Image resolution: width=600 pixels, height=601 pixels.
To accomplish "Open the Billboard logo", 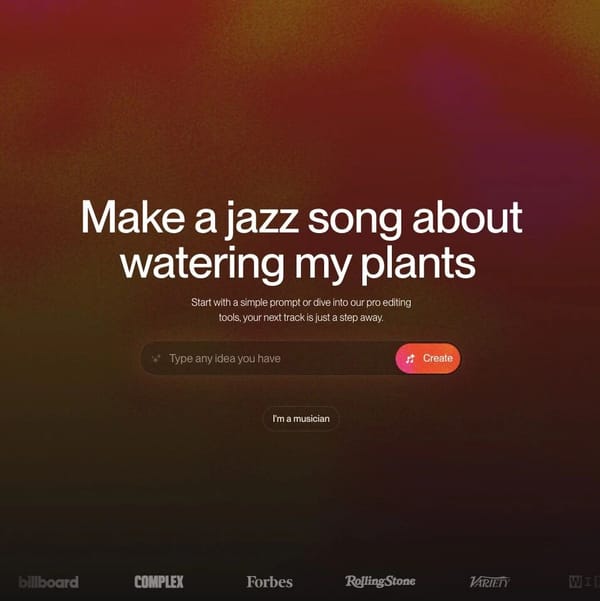I will click(49, 582).
